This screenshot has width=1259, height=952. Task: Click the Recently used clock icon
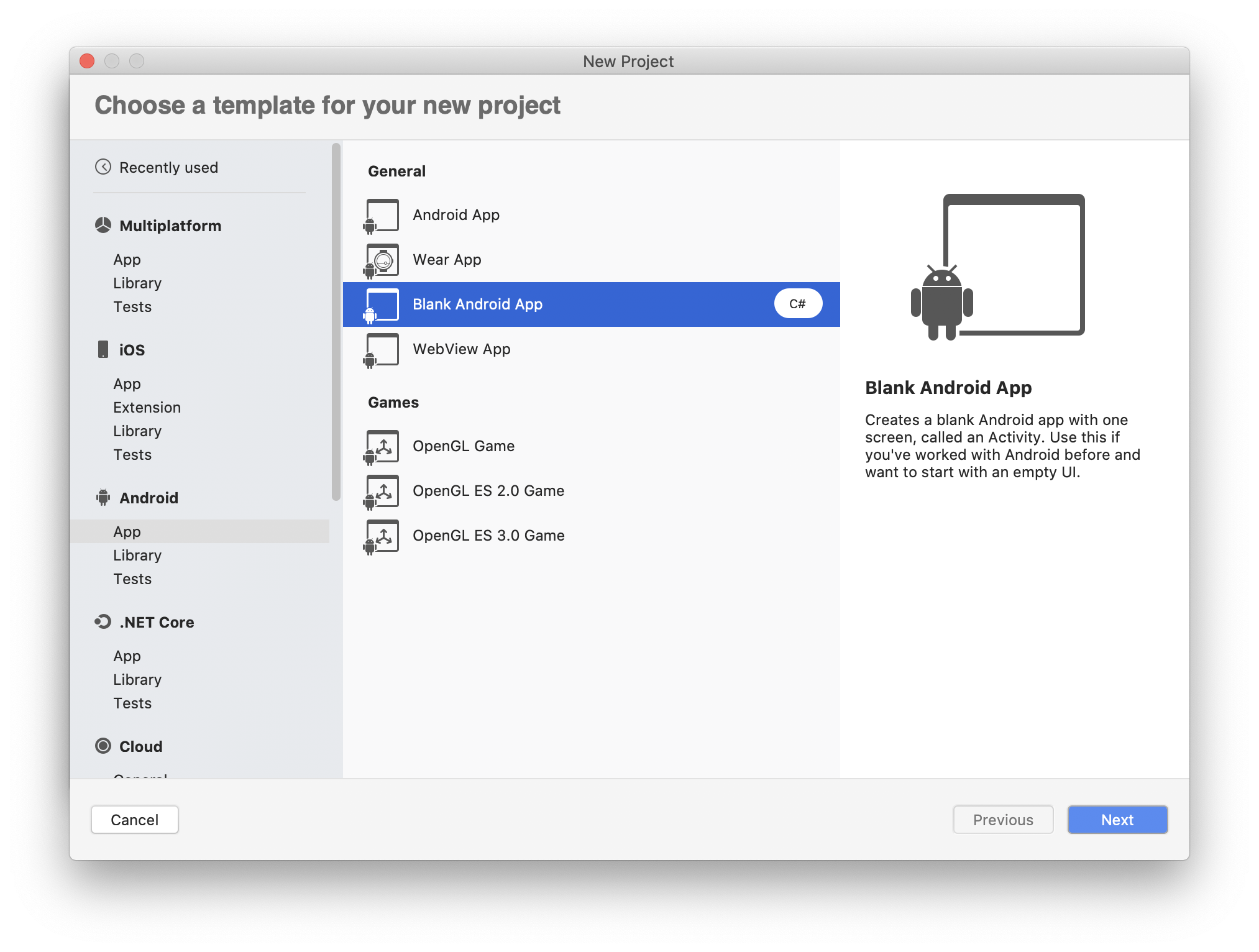tap(103, 167)
